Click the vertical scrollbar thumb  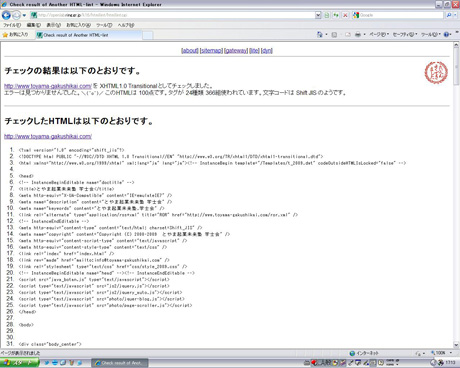click(456, 66)
